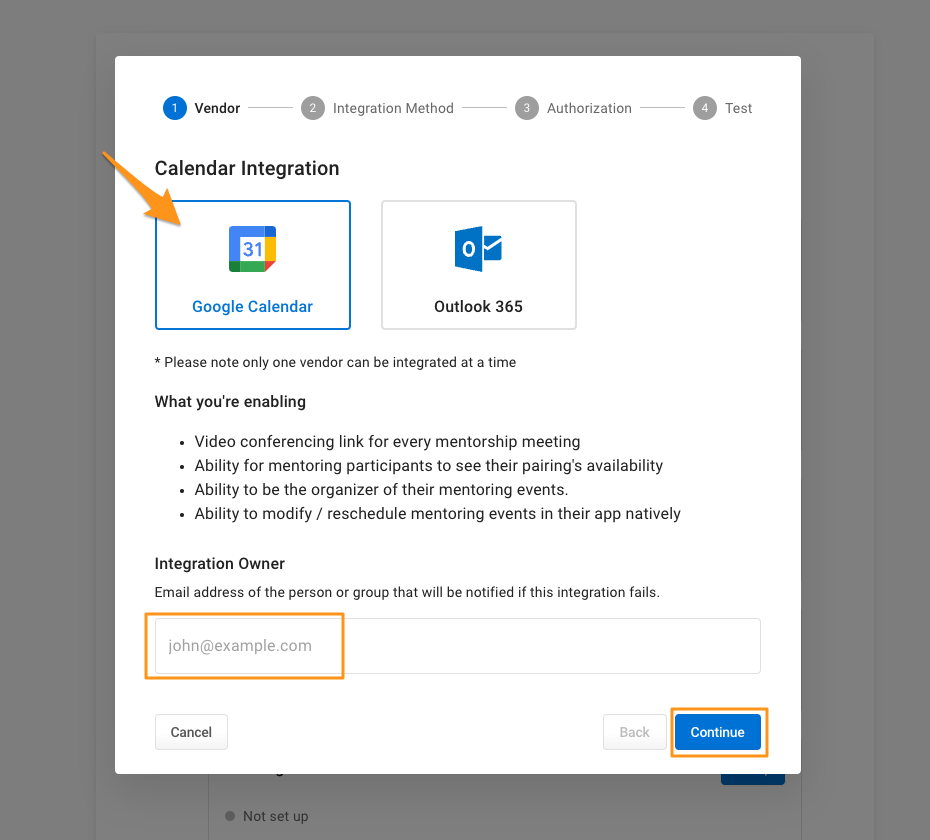Click the disabled Back button
This screenshot has width=930, height=840.
coord(634,732)
